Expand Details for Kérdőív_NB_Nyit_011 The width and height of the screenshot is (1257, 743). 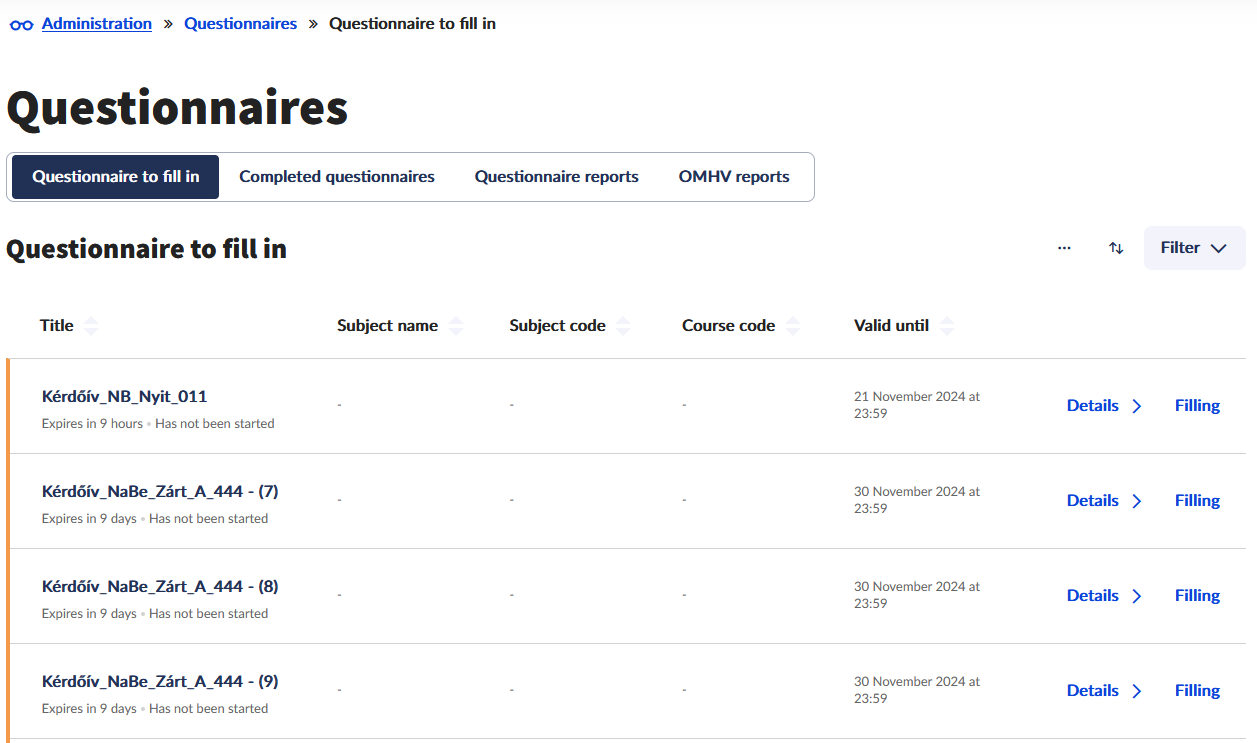coord(1104,406)
